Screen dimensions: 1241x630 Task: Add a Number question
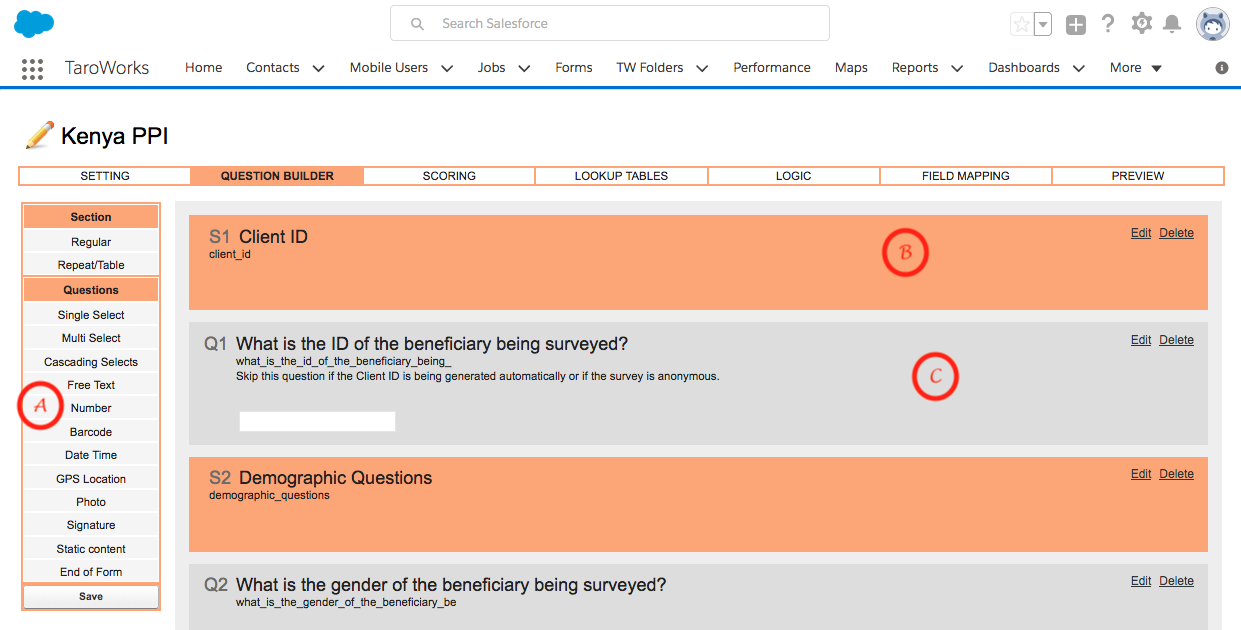tap(91, 408)
